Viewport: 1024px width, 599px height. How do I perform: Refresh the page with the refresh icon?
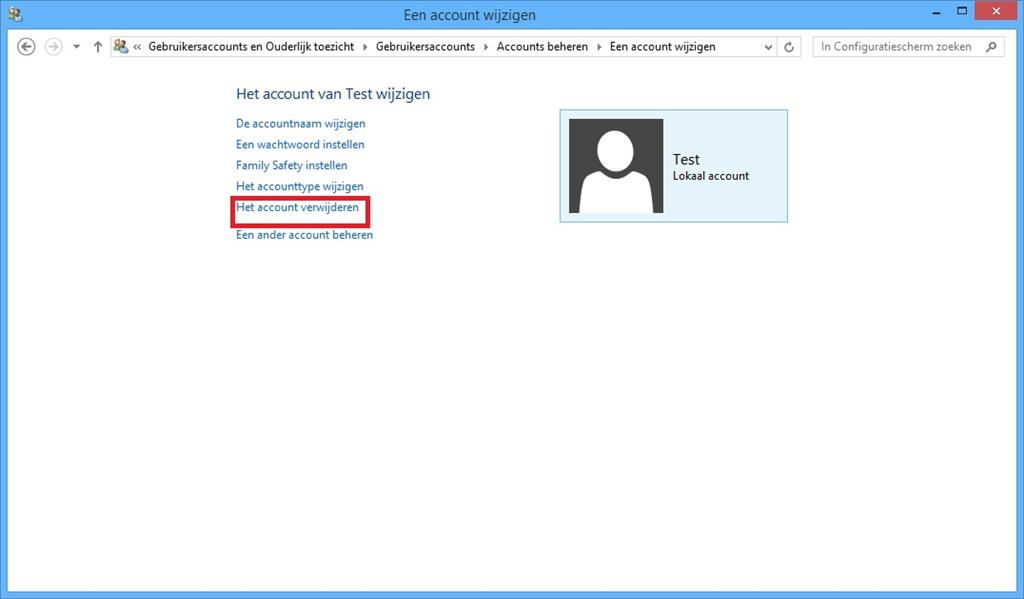789,47
